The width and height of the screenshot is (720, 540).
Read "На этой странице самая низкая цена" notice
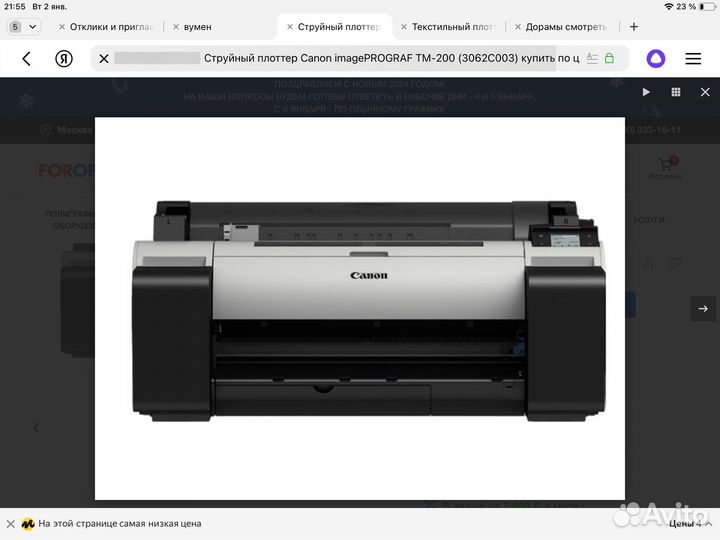pos(119,523)
